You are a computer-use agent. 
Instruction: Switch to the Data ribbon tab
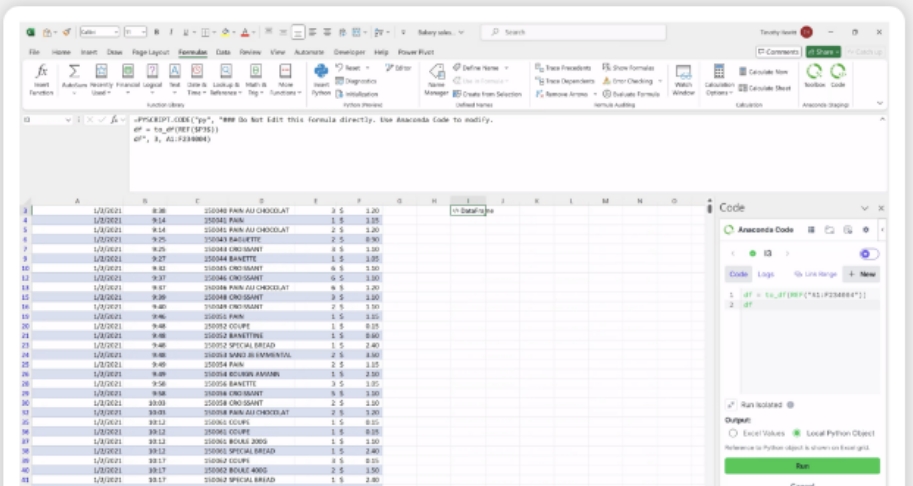pos(222,50)
